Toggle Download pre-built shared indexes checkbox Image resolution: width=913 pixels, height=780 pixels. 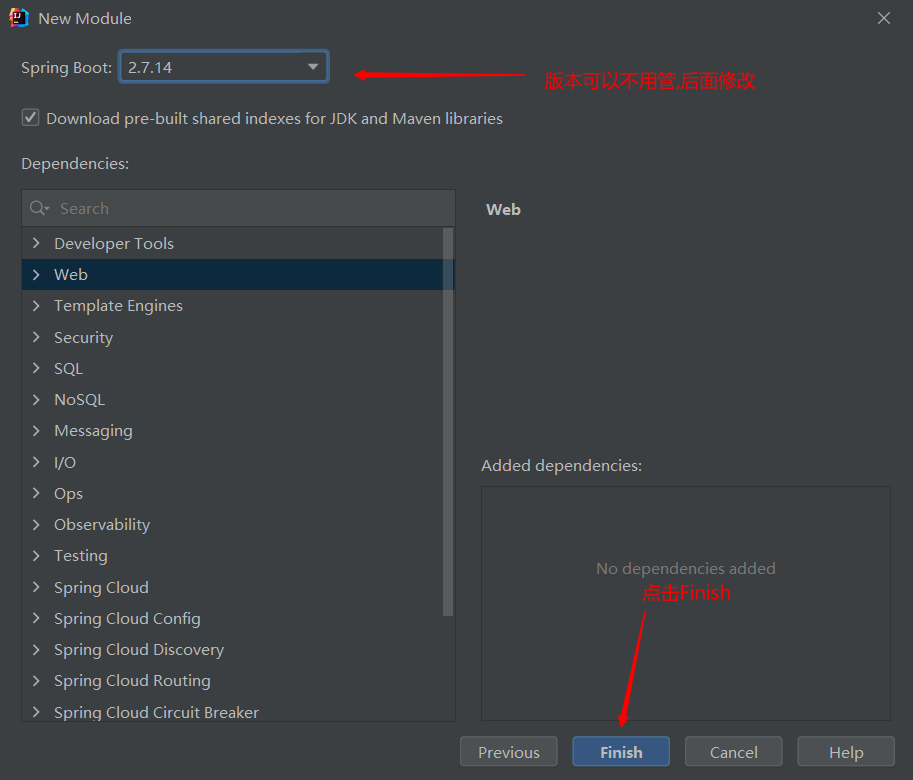[x=30, y=118]
